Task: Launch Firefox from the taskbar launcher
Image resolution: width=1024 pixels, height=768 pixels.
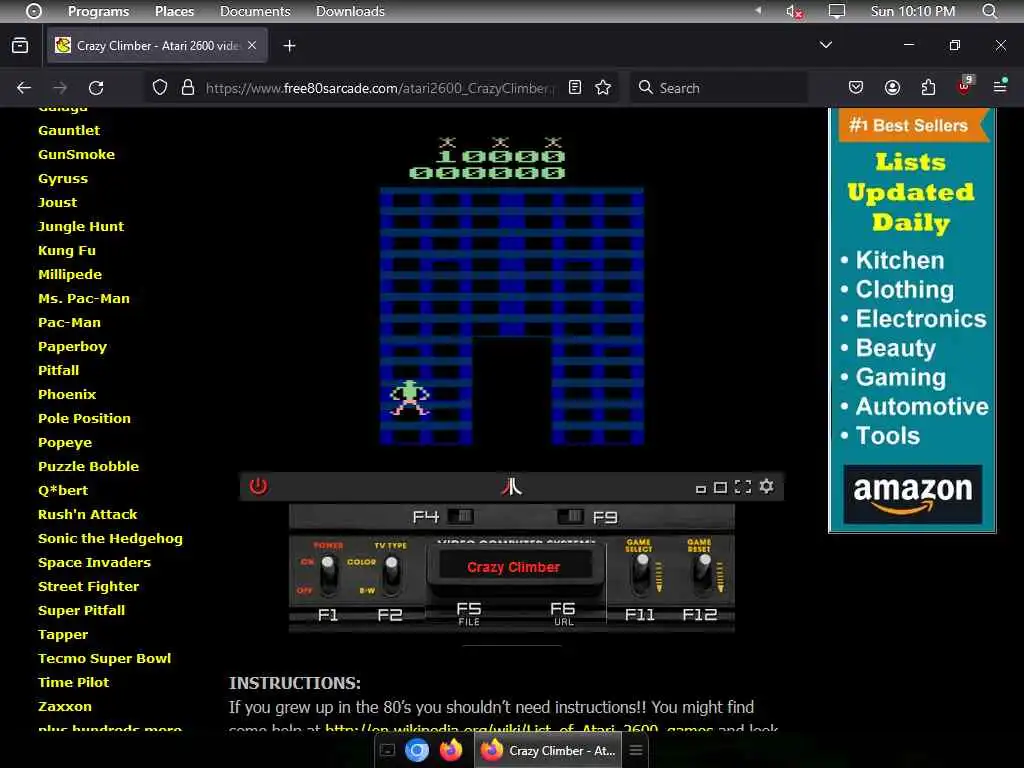Action: 451,750
